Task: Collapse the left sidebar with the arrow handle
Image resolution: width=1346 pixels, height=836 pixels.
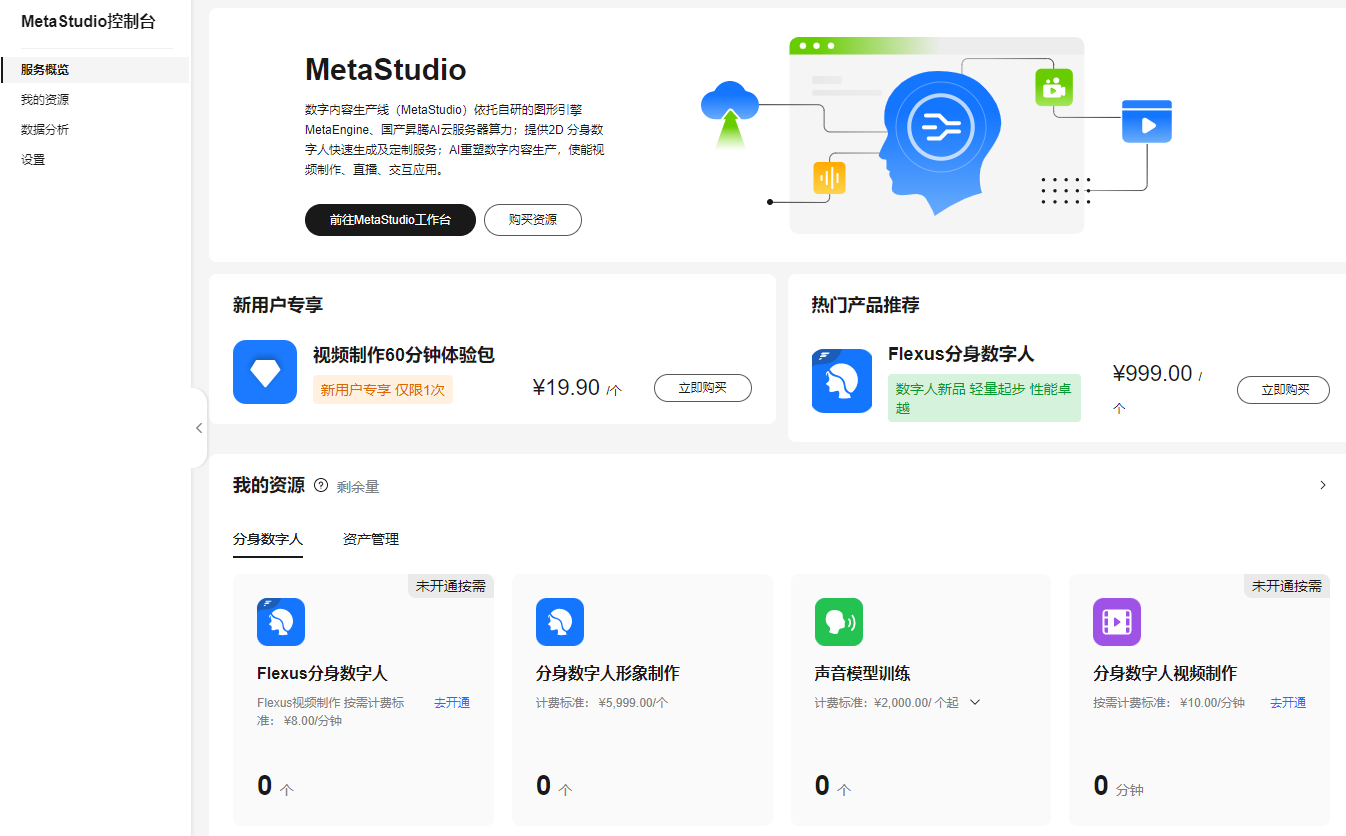Action: [198, 428]
